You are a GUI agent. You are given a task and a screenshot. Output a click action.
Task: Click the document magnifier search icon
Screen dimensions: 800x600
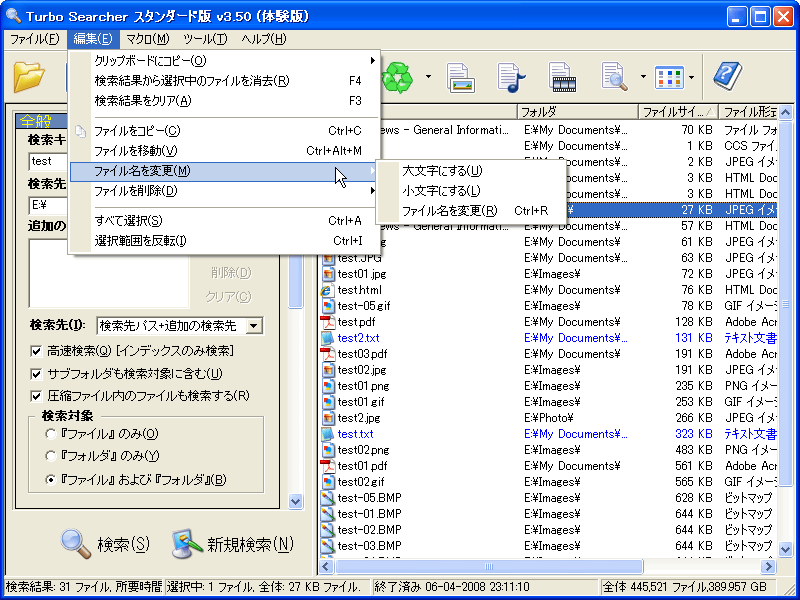[x=614, y=78]
